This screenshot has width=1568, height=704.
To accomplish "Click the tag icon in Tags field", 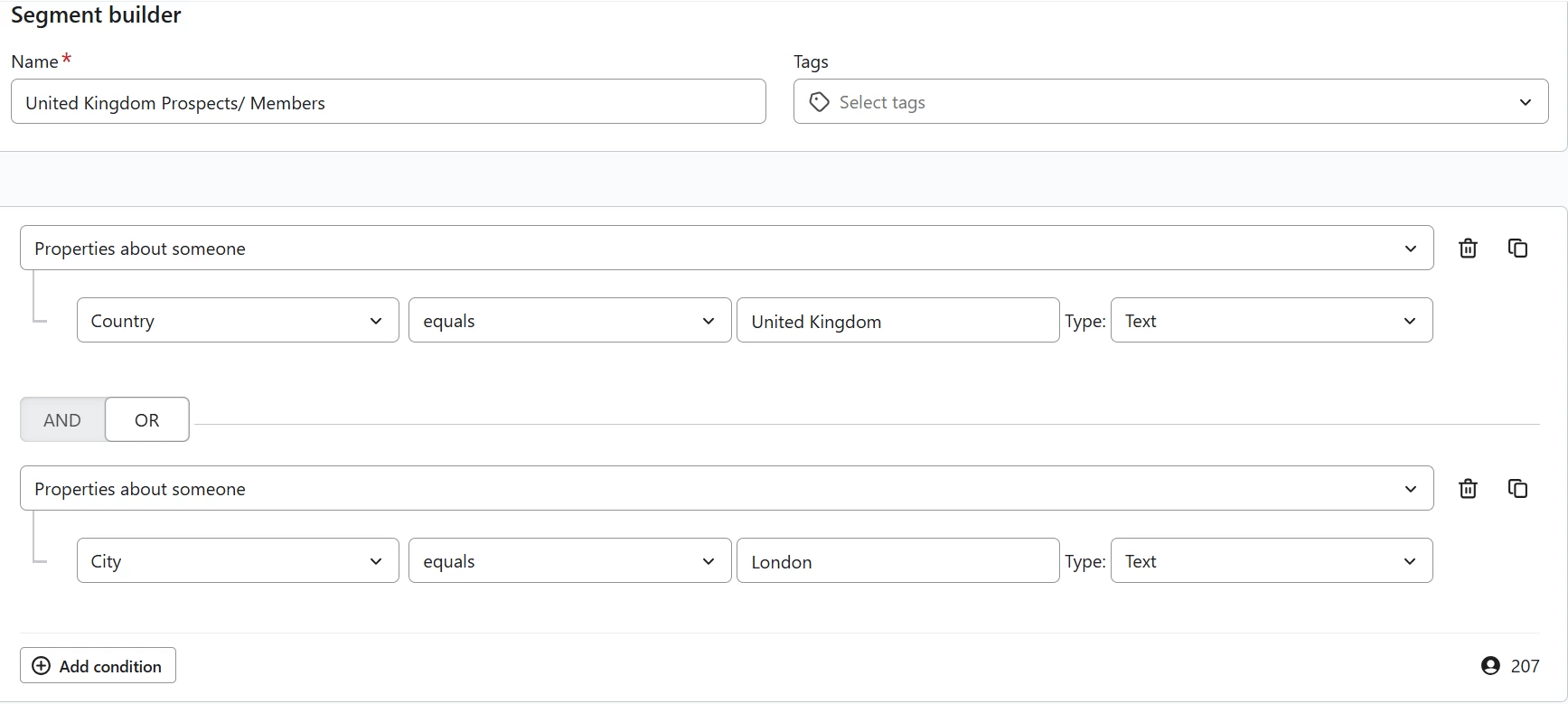I will click(x=819, y=102).
